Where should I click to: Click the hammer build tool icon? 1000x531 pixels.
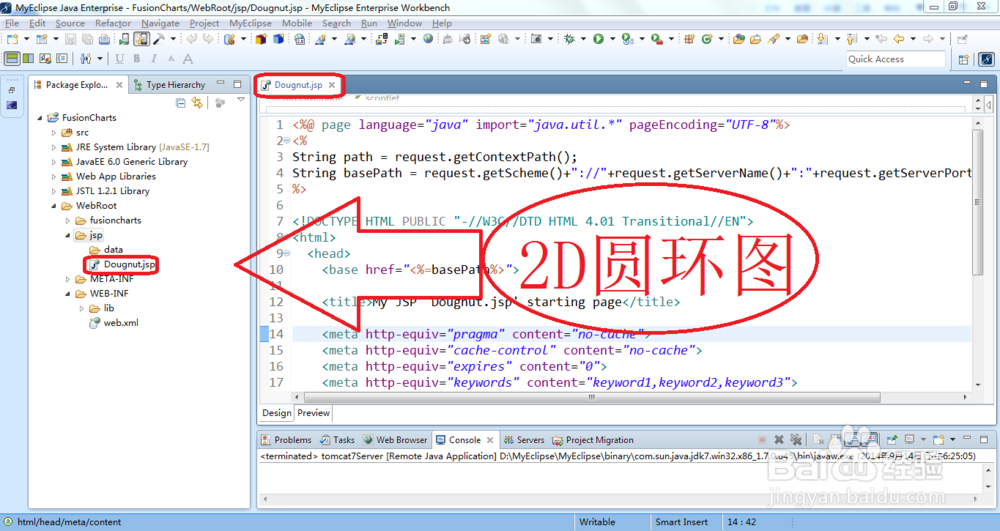158,39
